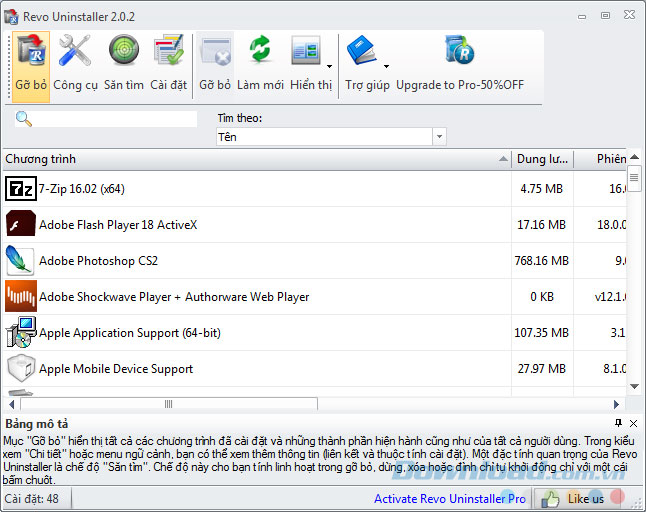Click Upgrade to Pro-50%OFF icon
The image size is (646, 512).
(459, 50)
